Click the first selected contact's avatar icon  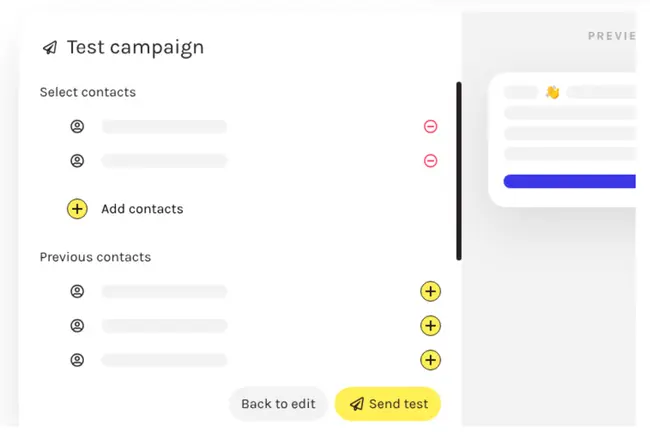pos(77,126)
